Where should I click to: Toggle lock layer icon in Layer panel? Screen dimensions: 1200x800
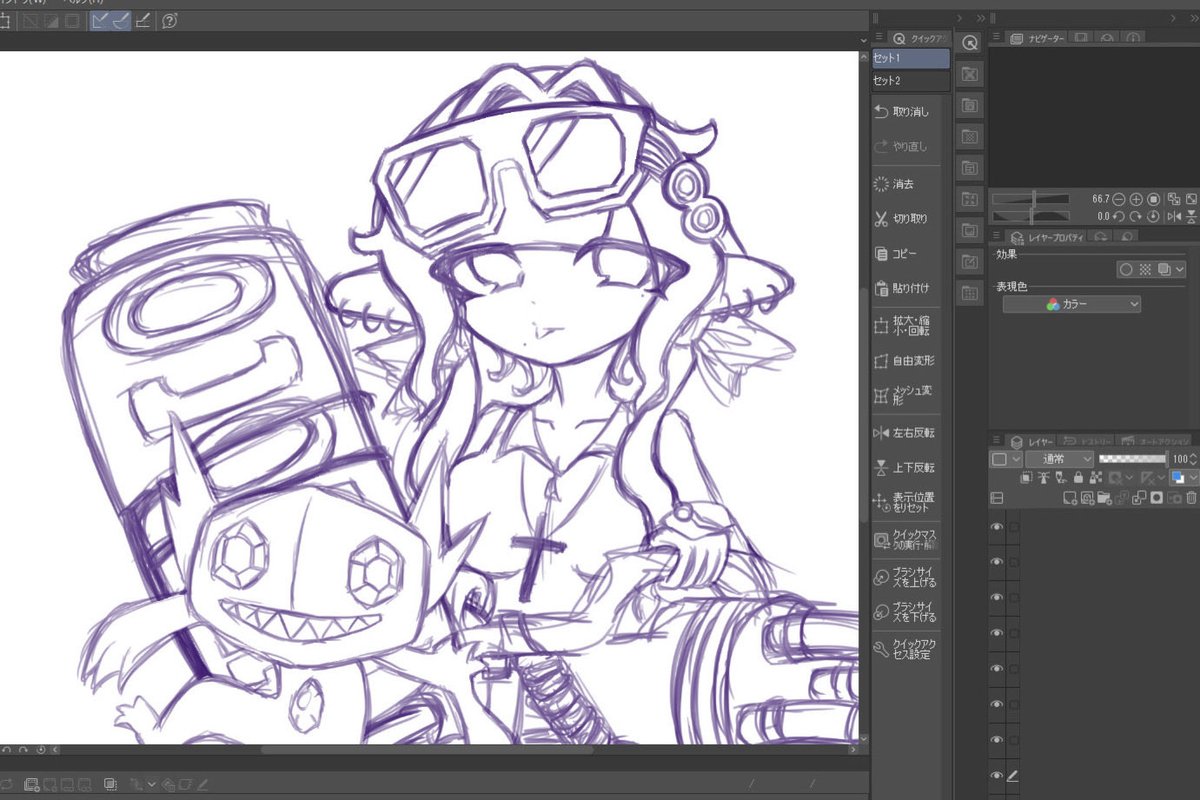point(1078,478)
